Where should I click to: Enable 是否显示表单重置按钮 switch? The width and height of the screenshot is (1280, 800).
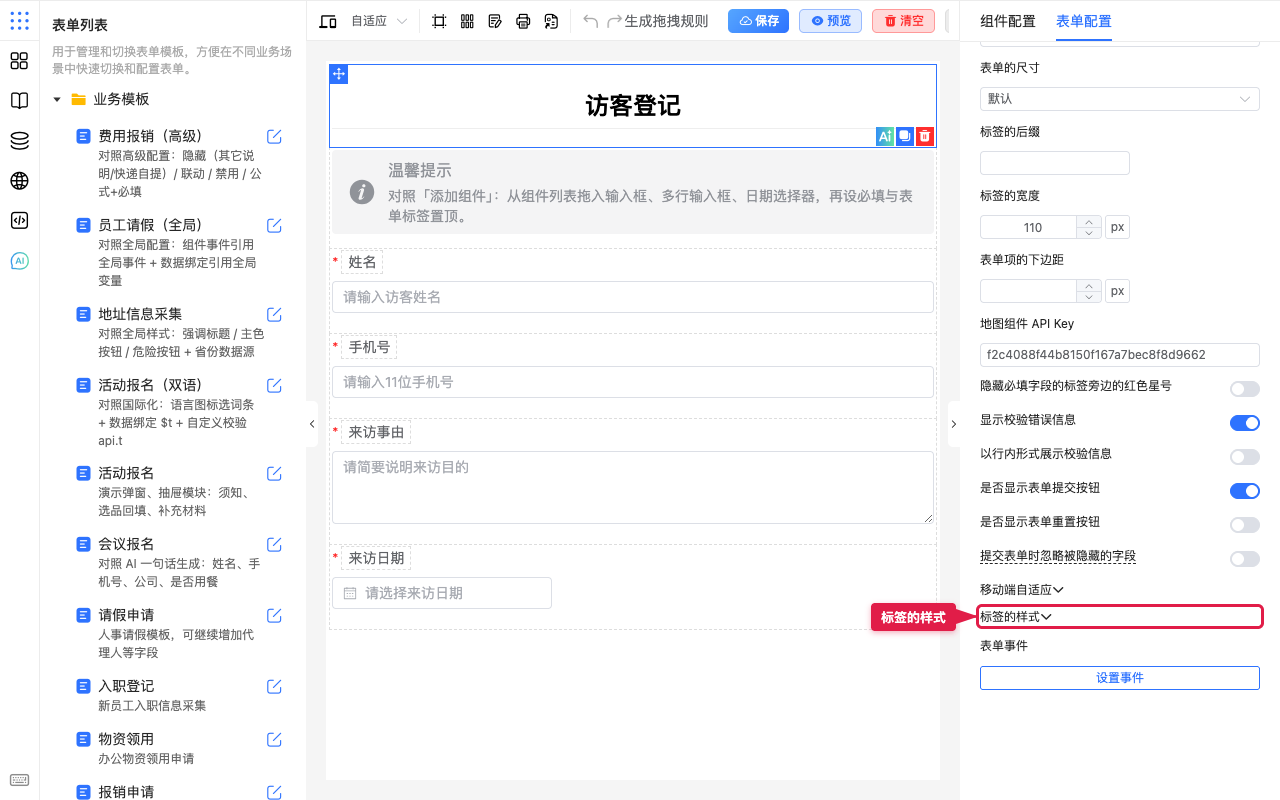click(x=1244, y=525)
